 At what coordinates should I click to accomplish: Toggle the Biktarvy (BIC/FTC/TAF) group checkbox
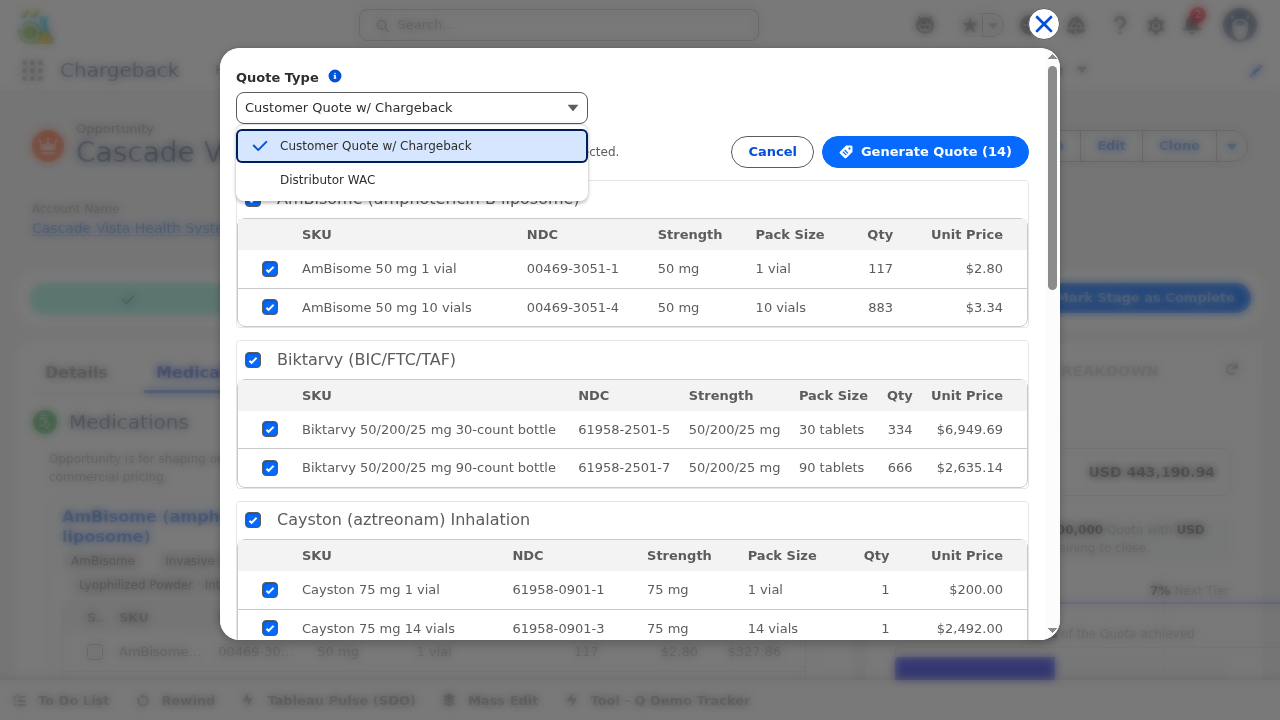[x=253, y=360]
